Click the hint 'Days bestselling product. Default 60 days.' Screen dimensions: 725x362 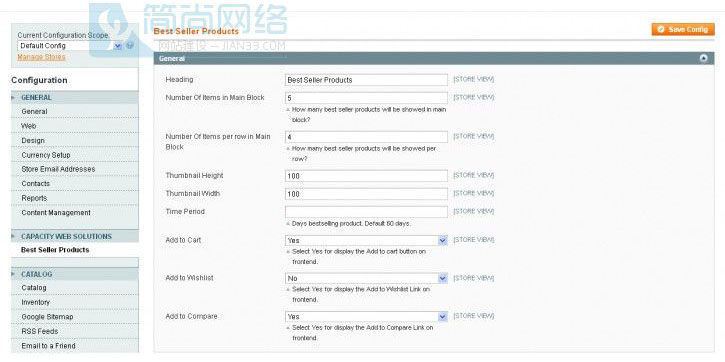[x=351, y=223]
